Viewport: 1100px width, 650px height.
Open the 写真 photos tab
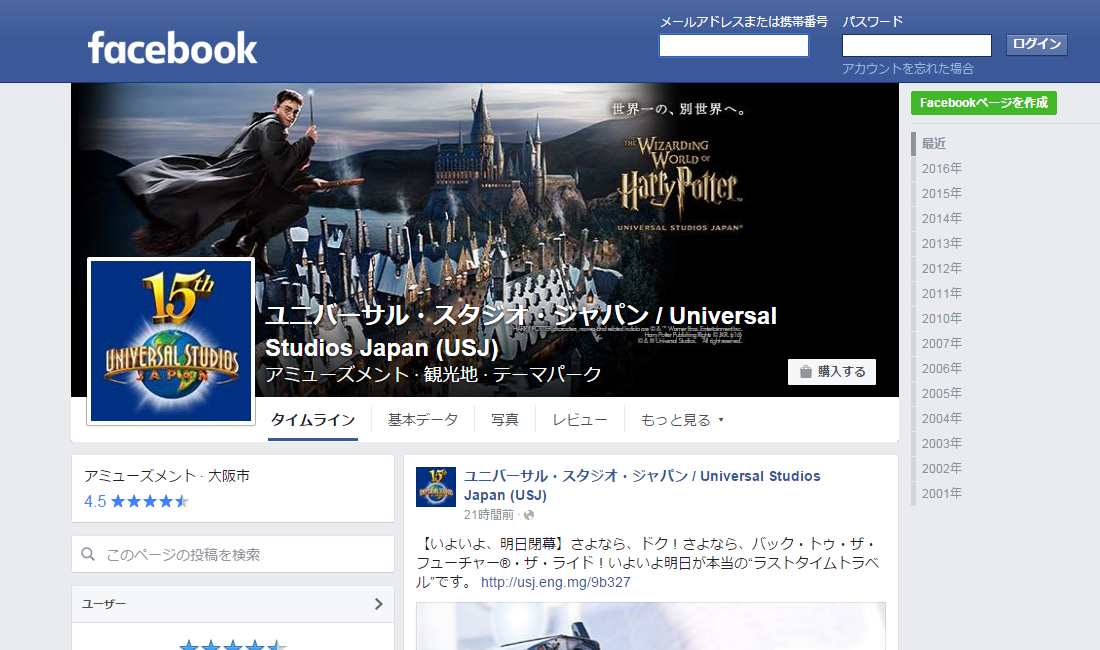[504, 420]
